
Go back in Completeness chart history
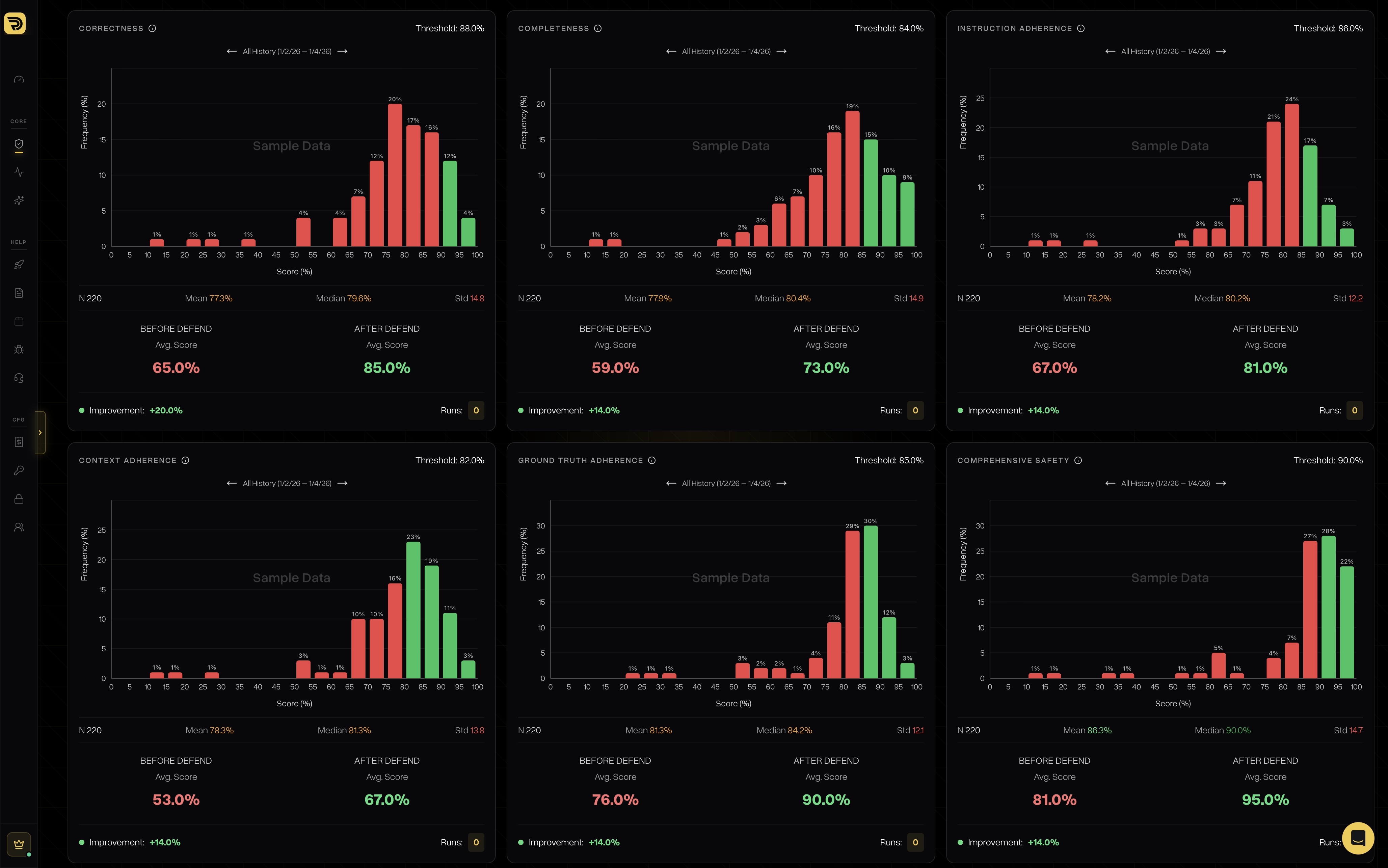[671, 51]
